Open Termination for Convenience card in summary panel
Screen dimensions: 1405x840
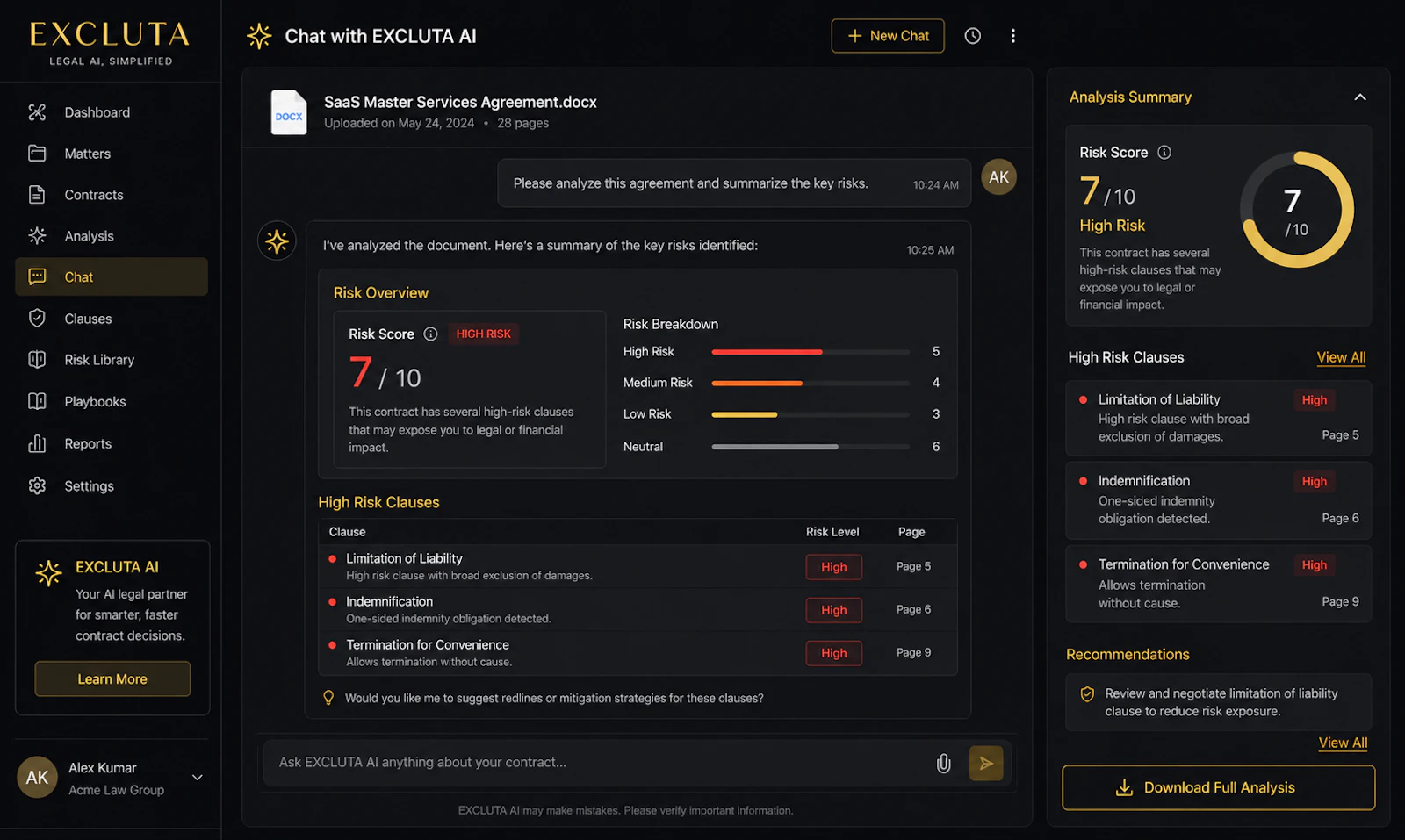tap(1219, 584)
